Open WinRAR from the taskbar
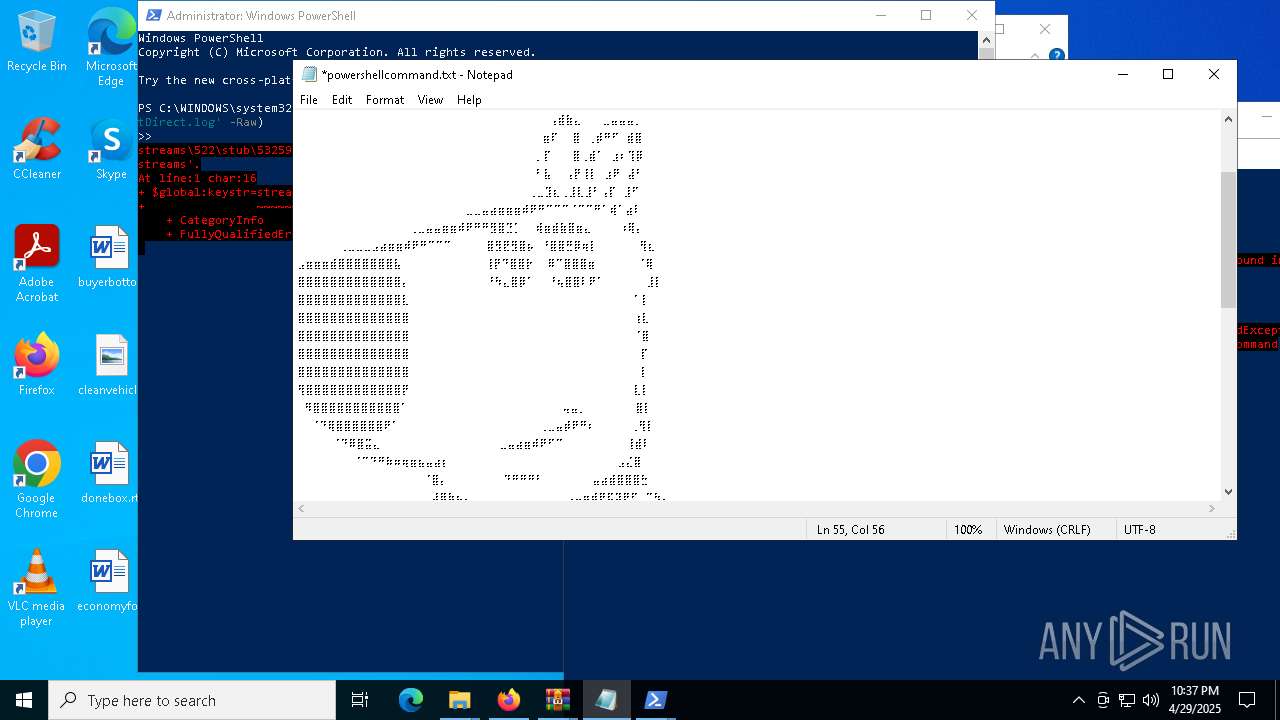The height and width of the screenshot is (720, 1280). pyautogui.click(x=557, y=700)
